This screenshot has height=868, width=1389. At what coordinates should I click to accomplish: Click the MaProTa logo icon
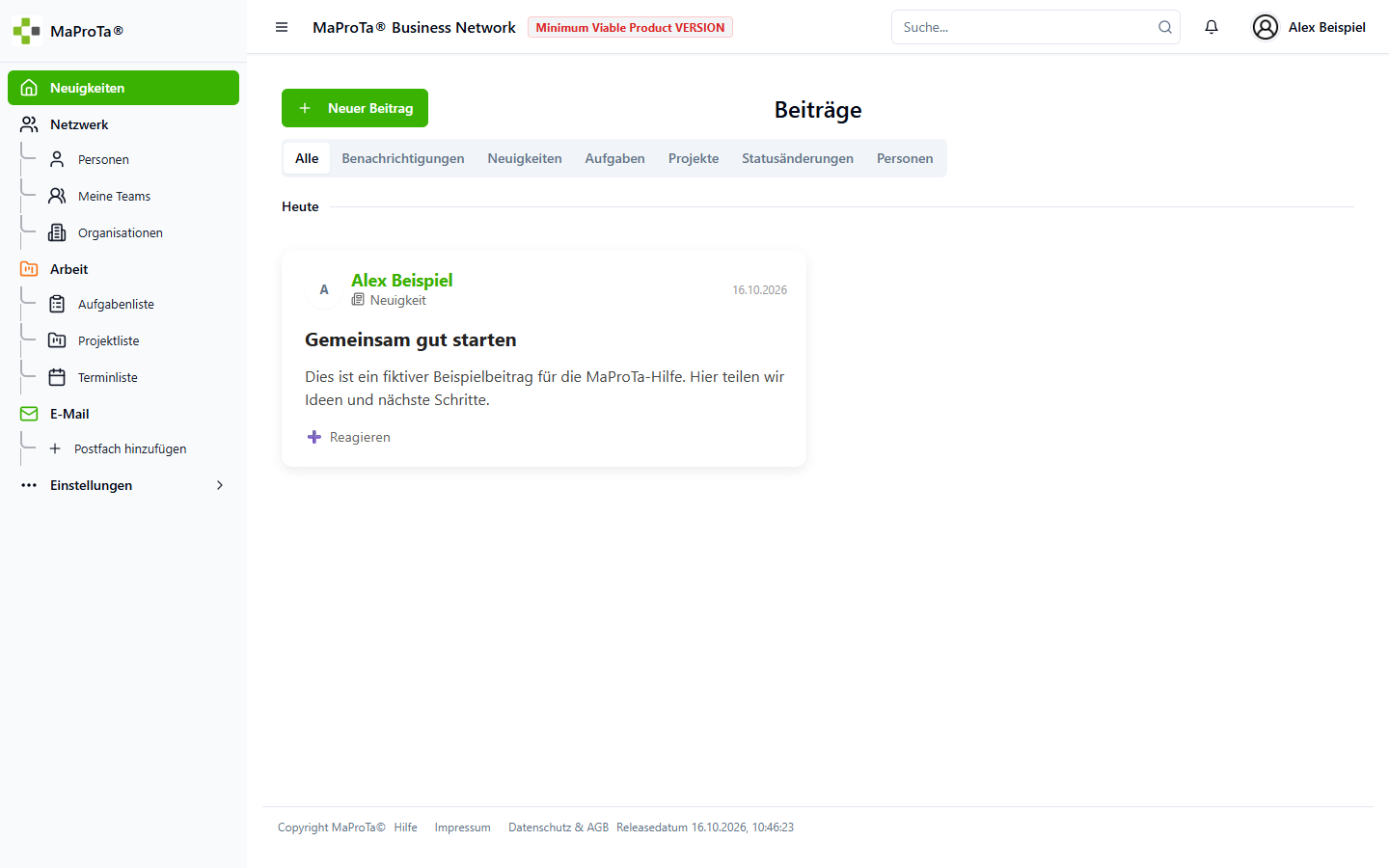[x=26, y=31]
